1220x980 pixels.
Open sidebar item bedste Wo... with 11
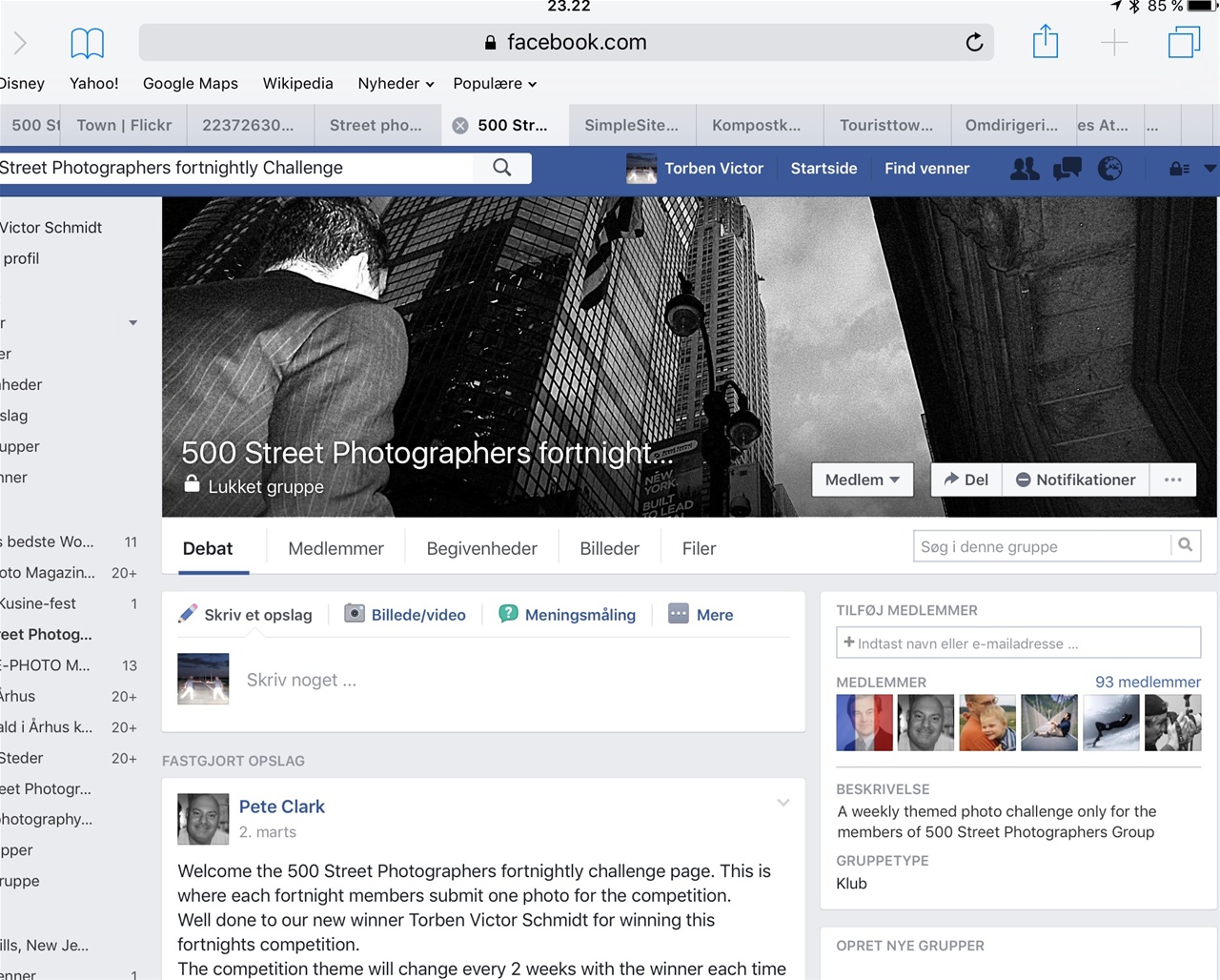[69, 541]
